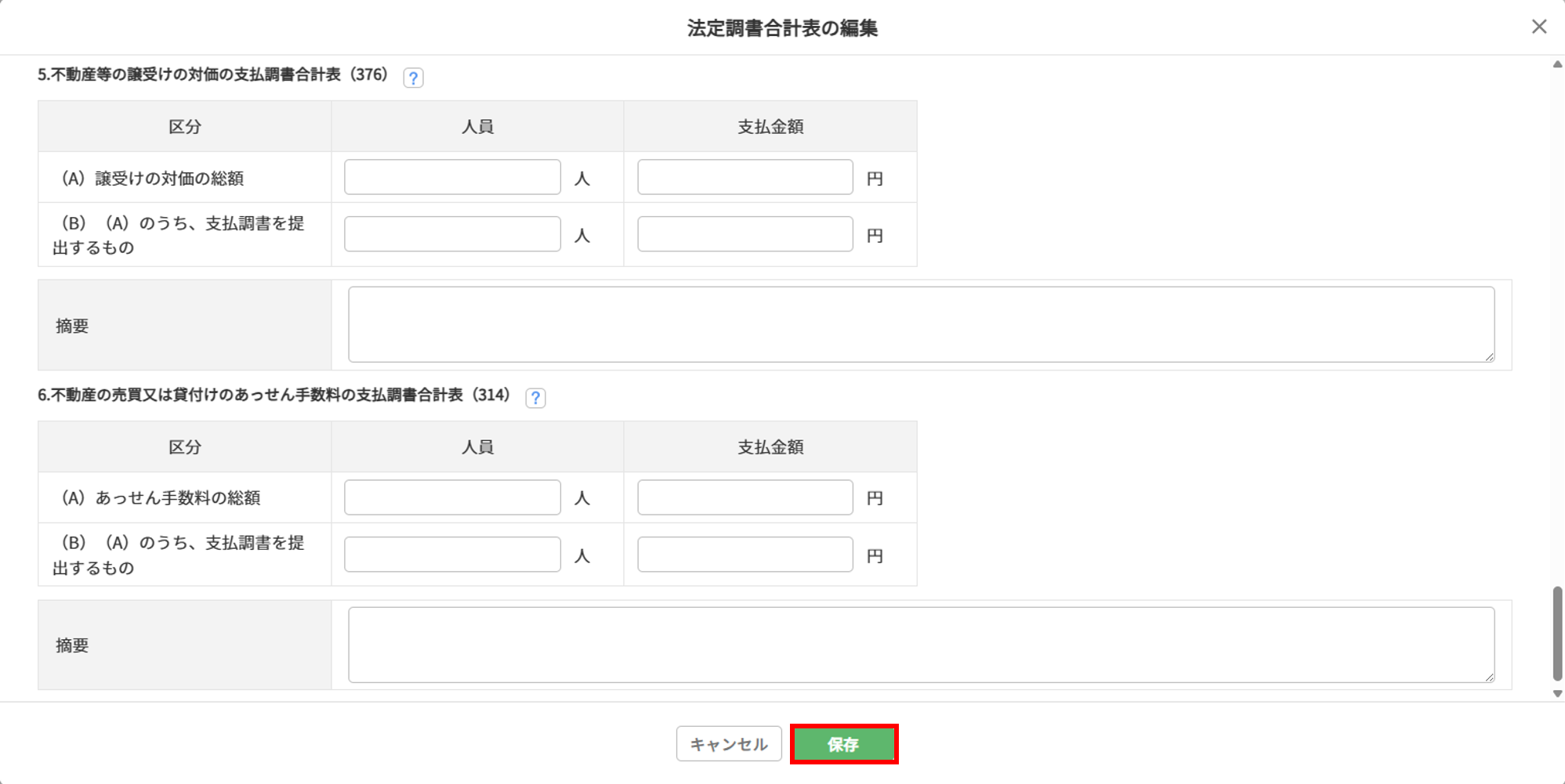Click the 摘要 textarea in section 6
This screenshot has width=1565, height=784.
[x=922, y=645]
